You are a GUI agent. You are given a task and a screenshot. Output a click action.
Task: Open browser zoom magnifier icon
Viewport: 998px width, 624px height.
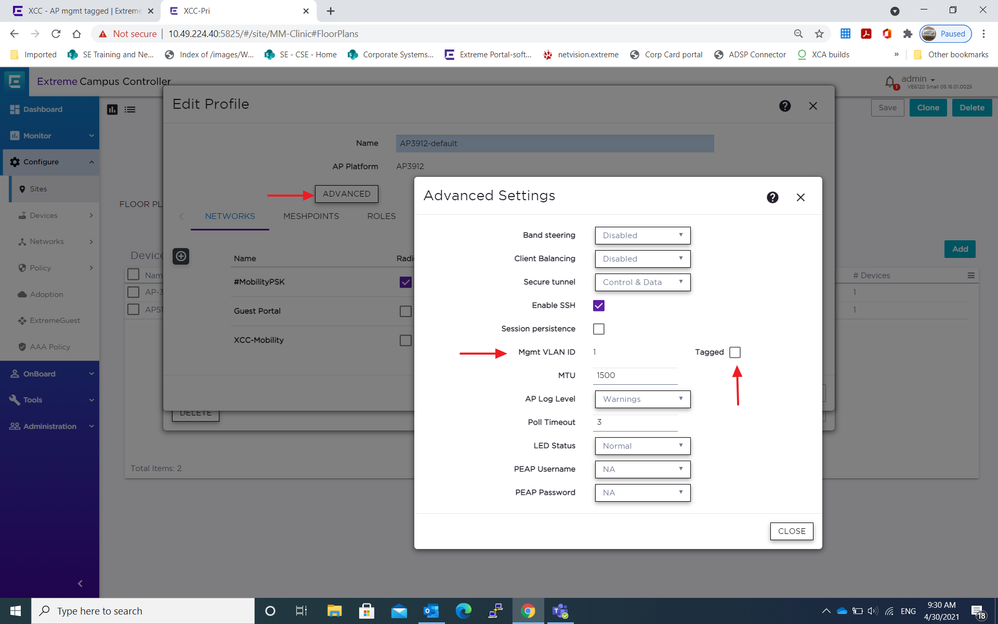[798, 34]
